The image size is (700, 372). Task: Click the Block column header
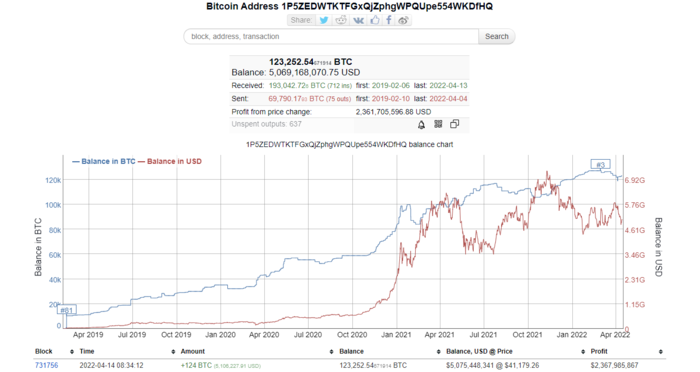44,351
